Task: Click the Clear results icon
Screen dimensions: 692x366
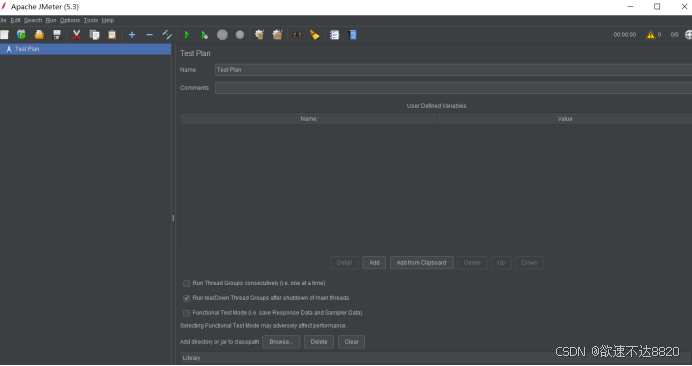Action: [x=260, y=34]
